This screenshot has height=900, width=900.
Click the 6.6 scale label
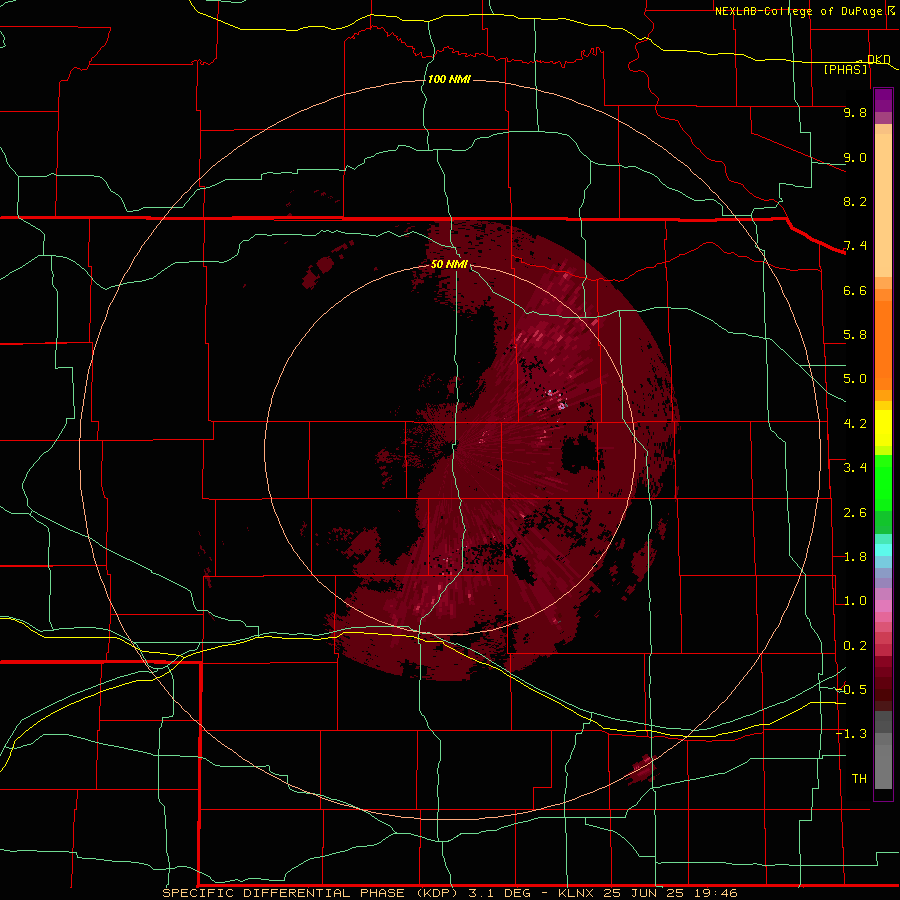click(855, 290)
